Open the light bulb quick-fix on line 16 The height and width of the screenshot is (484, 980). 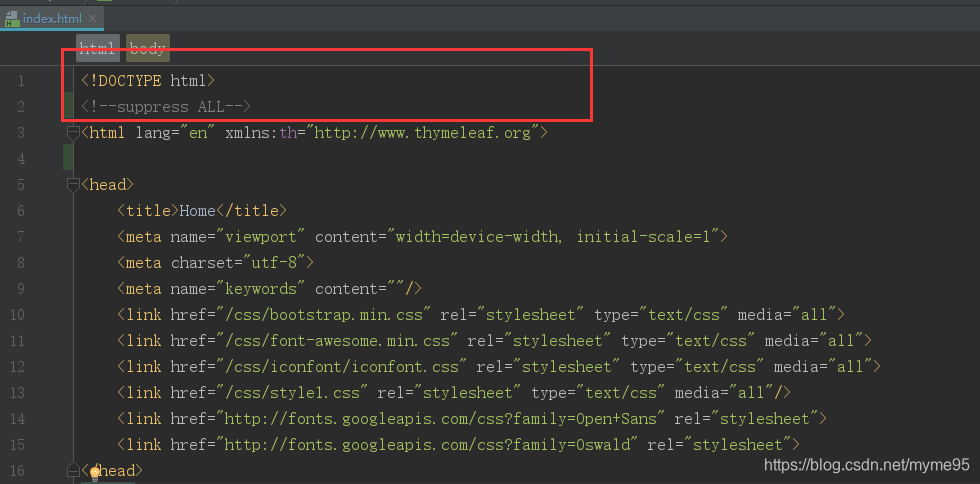(x=95, y=473)
